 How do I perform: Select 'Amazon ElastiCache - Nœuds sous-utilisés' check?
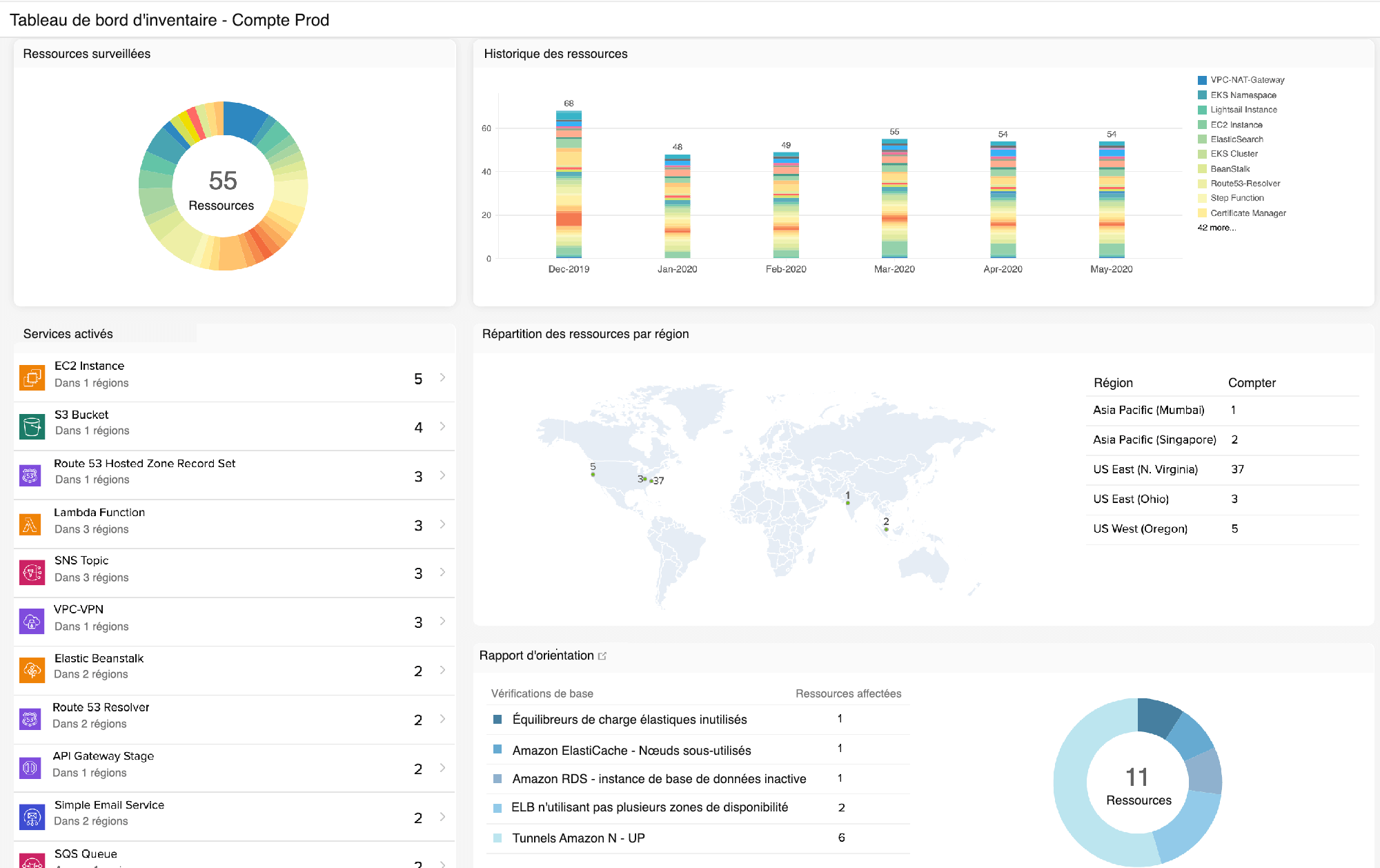[698, 750]
